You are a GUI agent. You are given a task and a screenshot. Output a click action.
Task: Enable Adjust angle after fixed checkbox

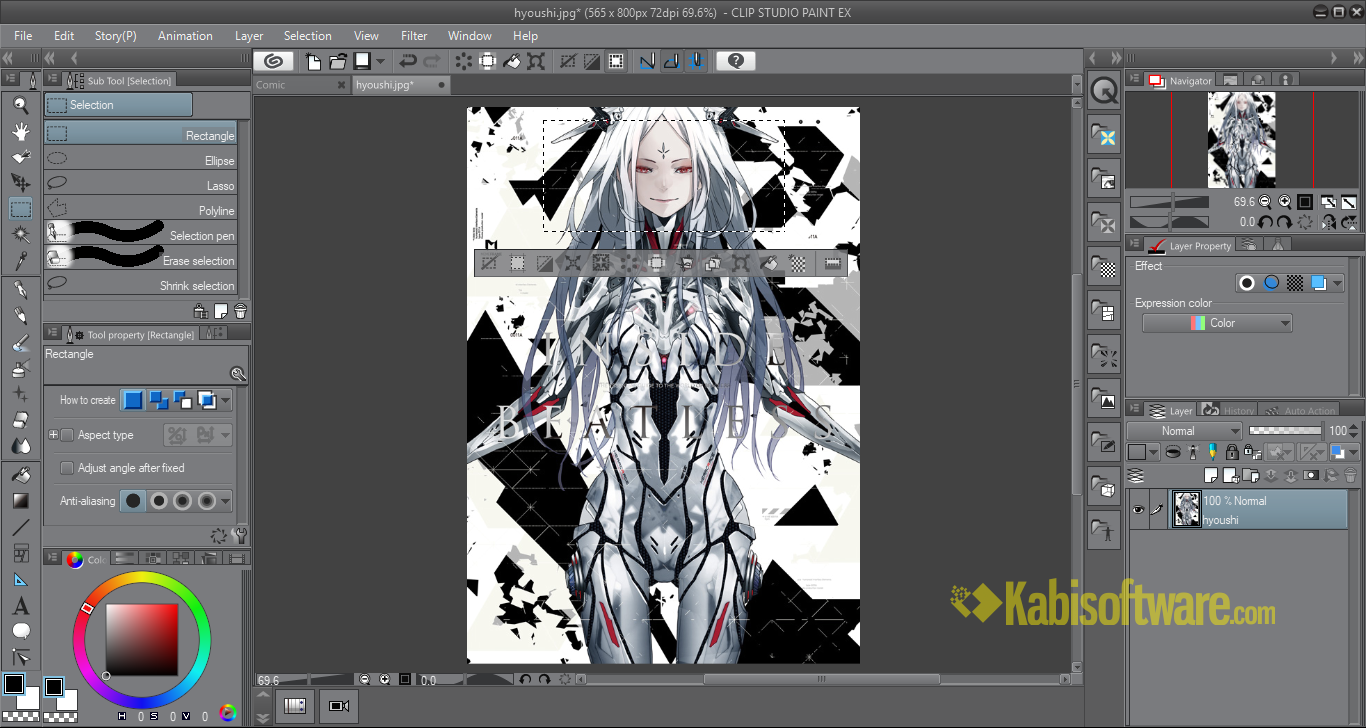click(67, 468)
